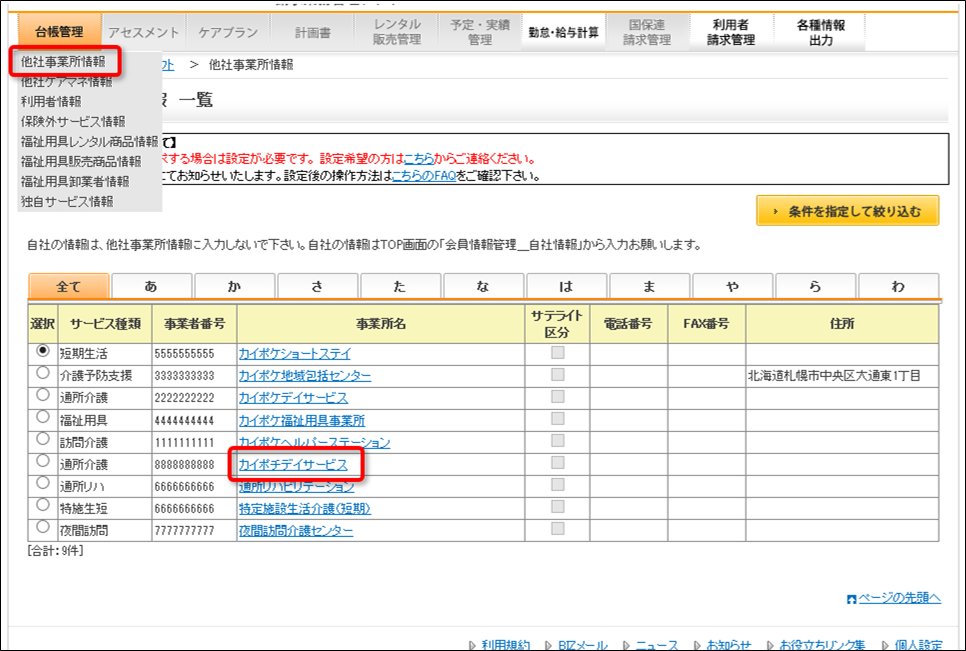Select radio button for 通所リハ row
The width and height of the screenshot is (966, 651).
(43, 483)
